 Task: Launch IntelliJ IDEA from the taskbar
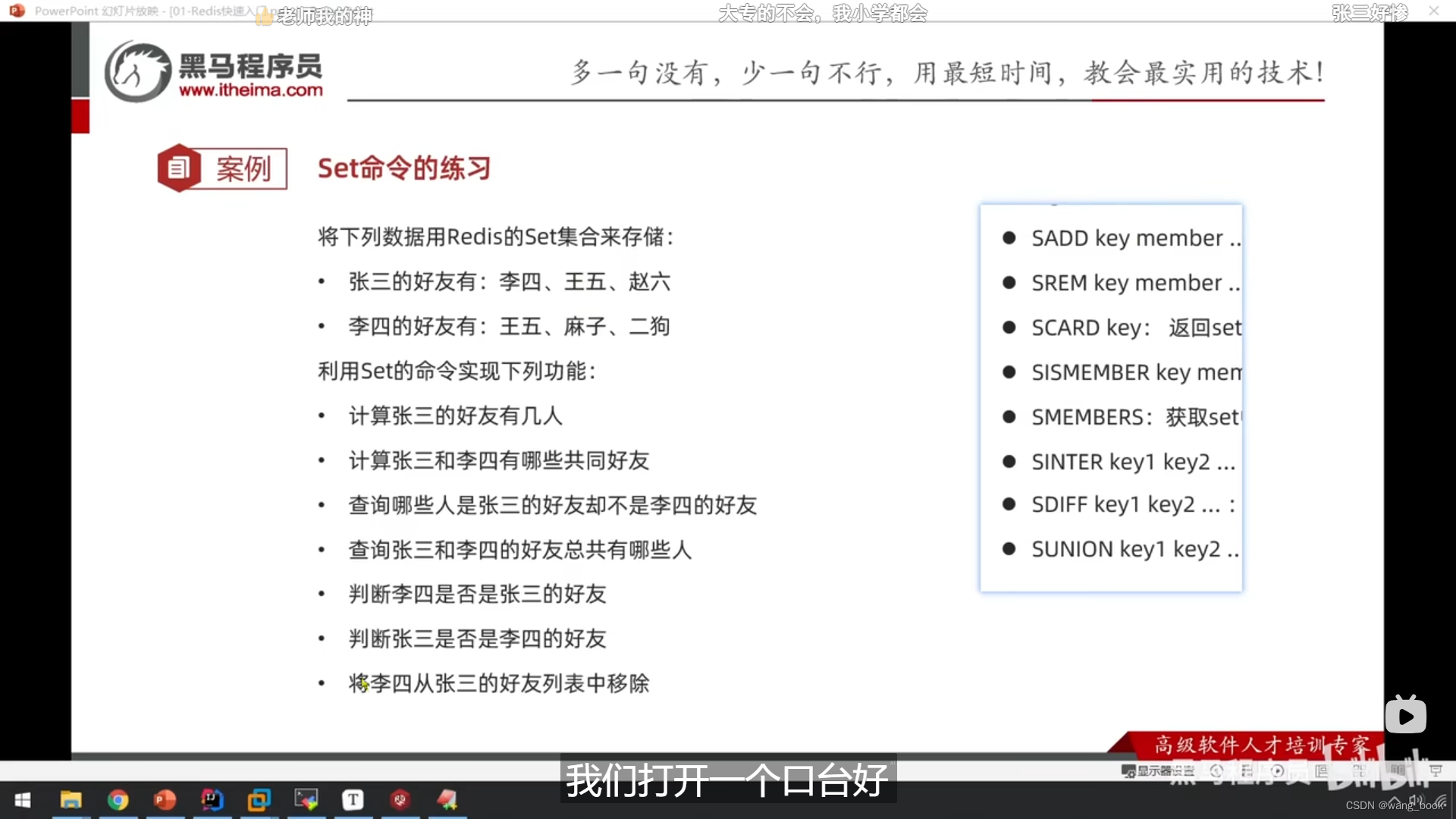pos(212,800)
